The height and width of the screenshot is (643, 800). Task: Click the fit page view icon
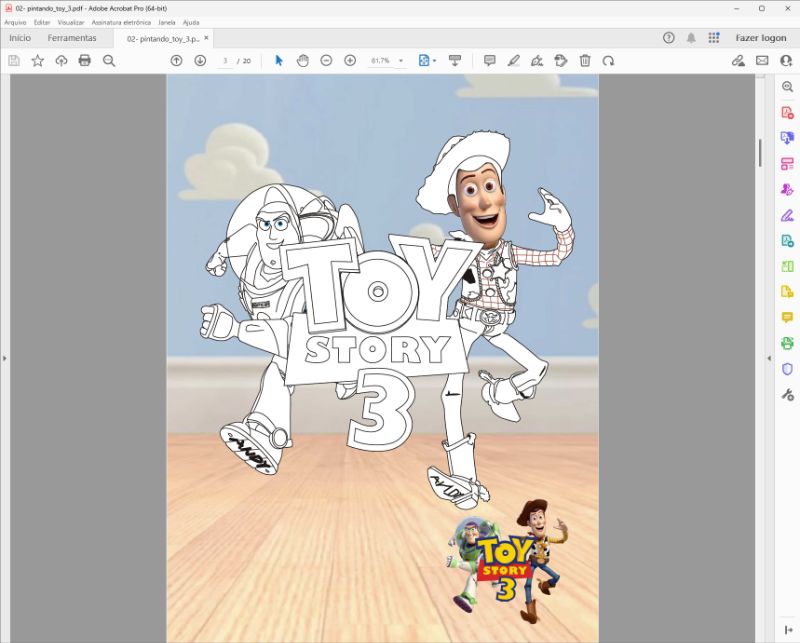coord(423,61)
